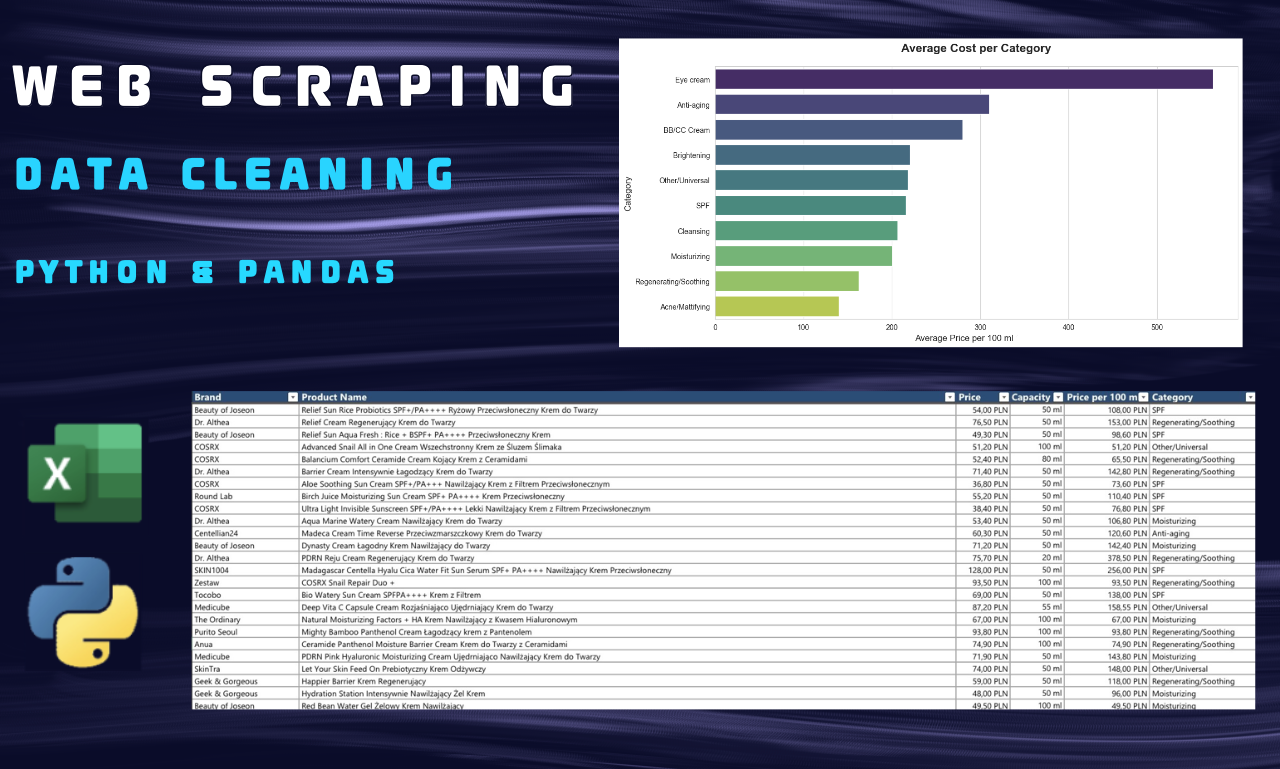Image resolution: width=1280 pixels, height=769 pixels.
Task: Click 'Mighty Bamboo Panthenol Cream' product cell
Action: [627, 632]
